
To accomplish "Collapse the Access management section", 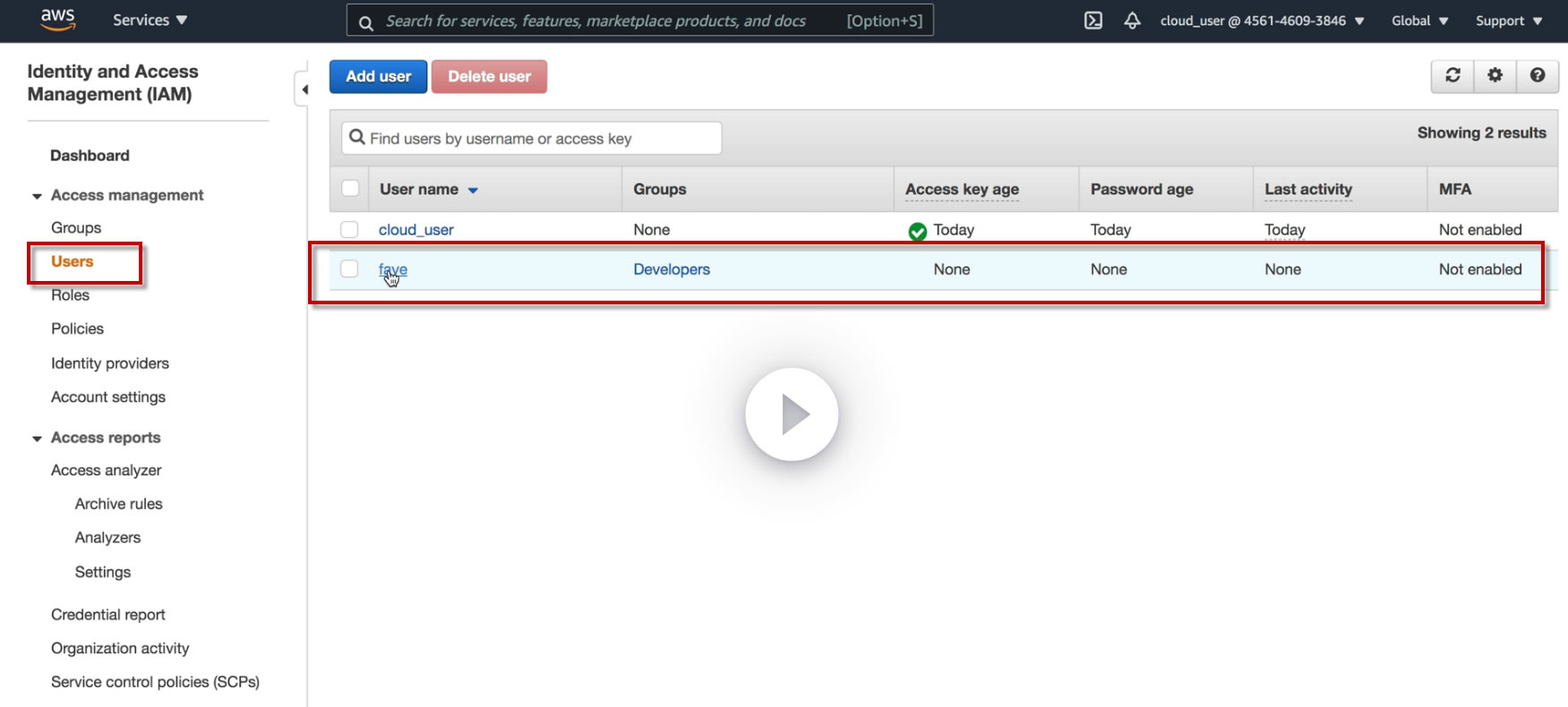I will pyautogui.click(x=37, y=196).
